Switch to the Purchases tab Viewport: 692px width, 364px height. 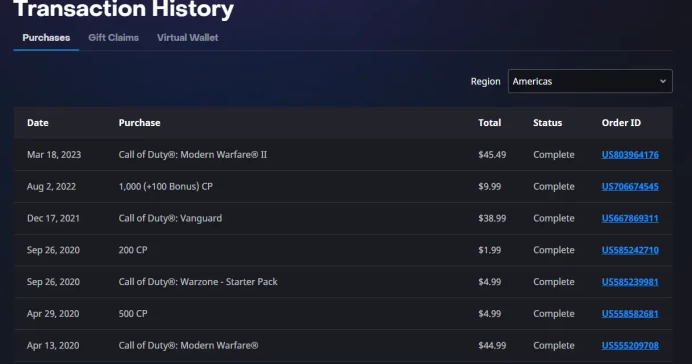pyautogui.click(x=46, y=38)
